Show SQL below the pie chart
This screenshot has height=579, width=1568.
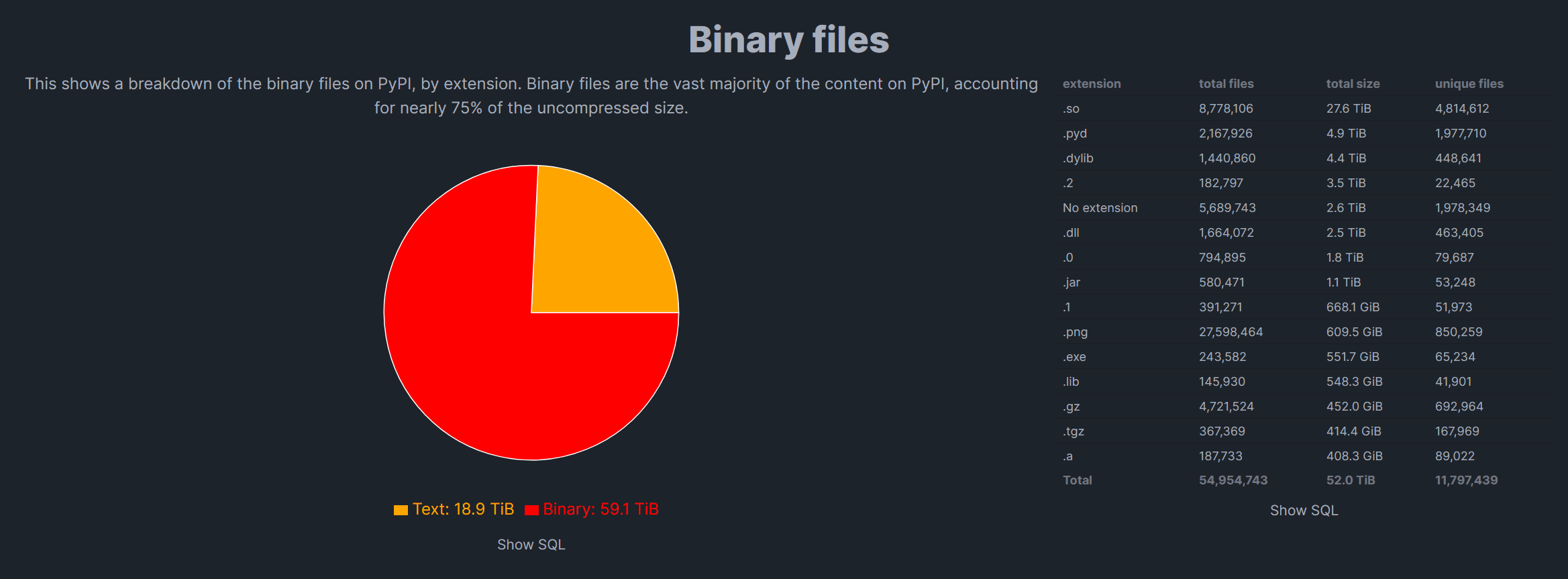click(x=531, y=544)
